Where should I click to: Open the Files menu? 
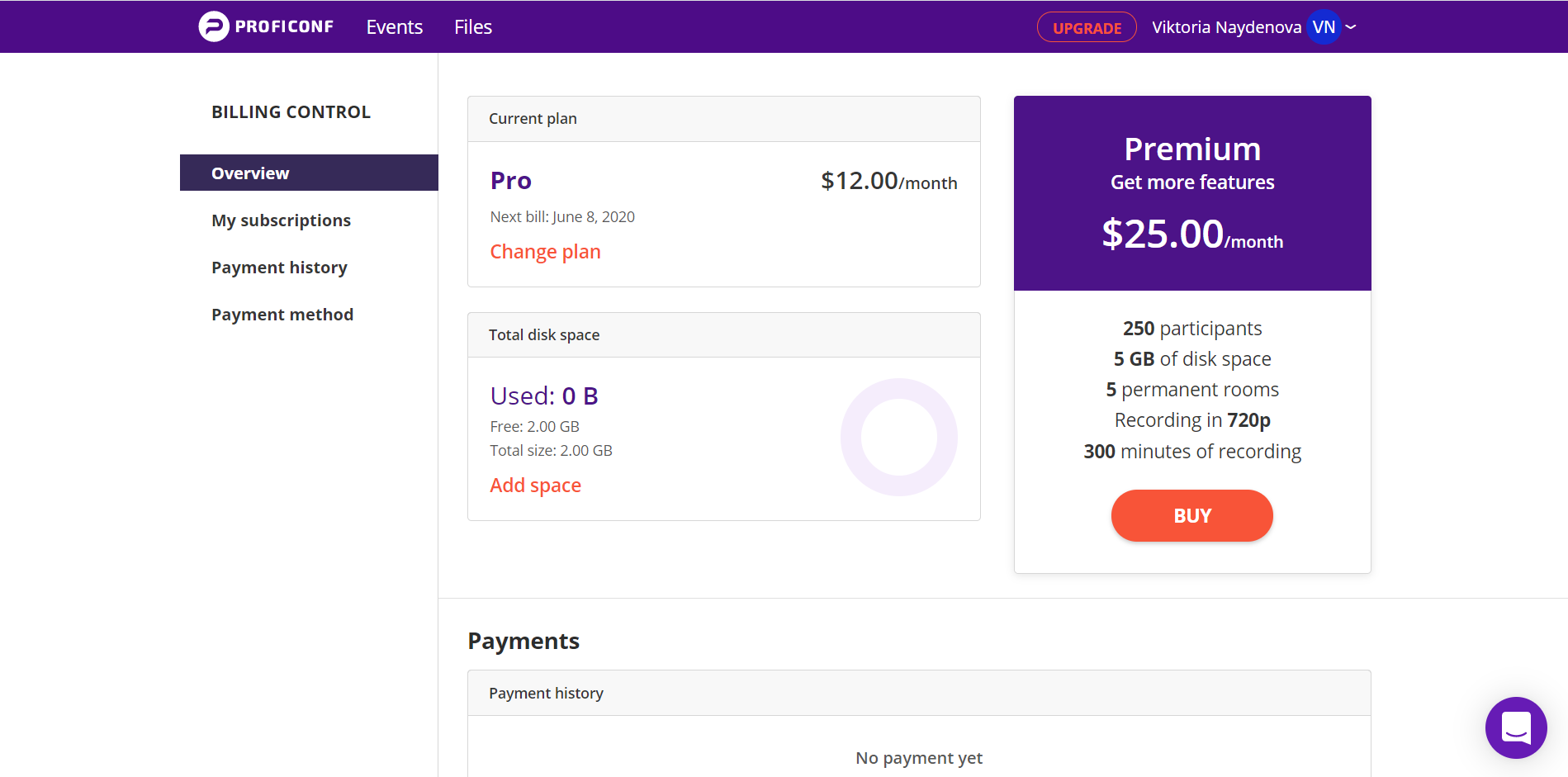point(473,27)
